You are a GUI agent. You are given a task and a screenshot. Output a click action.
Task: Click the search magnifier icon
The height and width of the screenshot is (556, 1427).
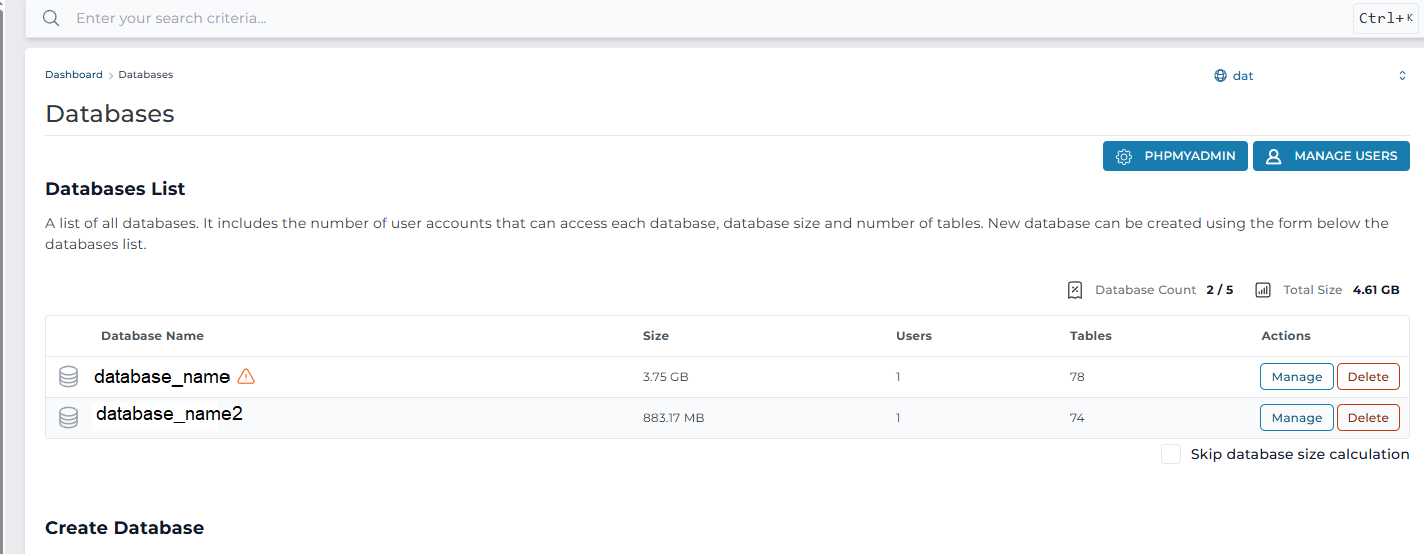click(51, 19)
